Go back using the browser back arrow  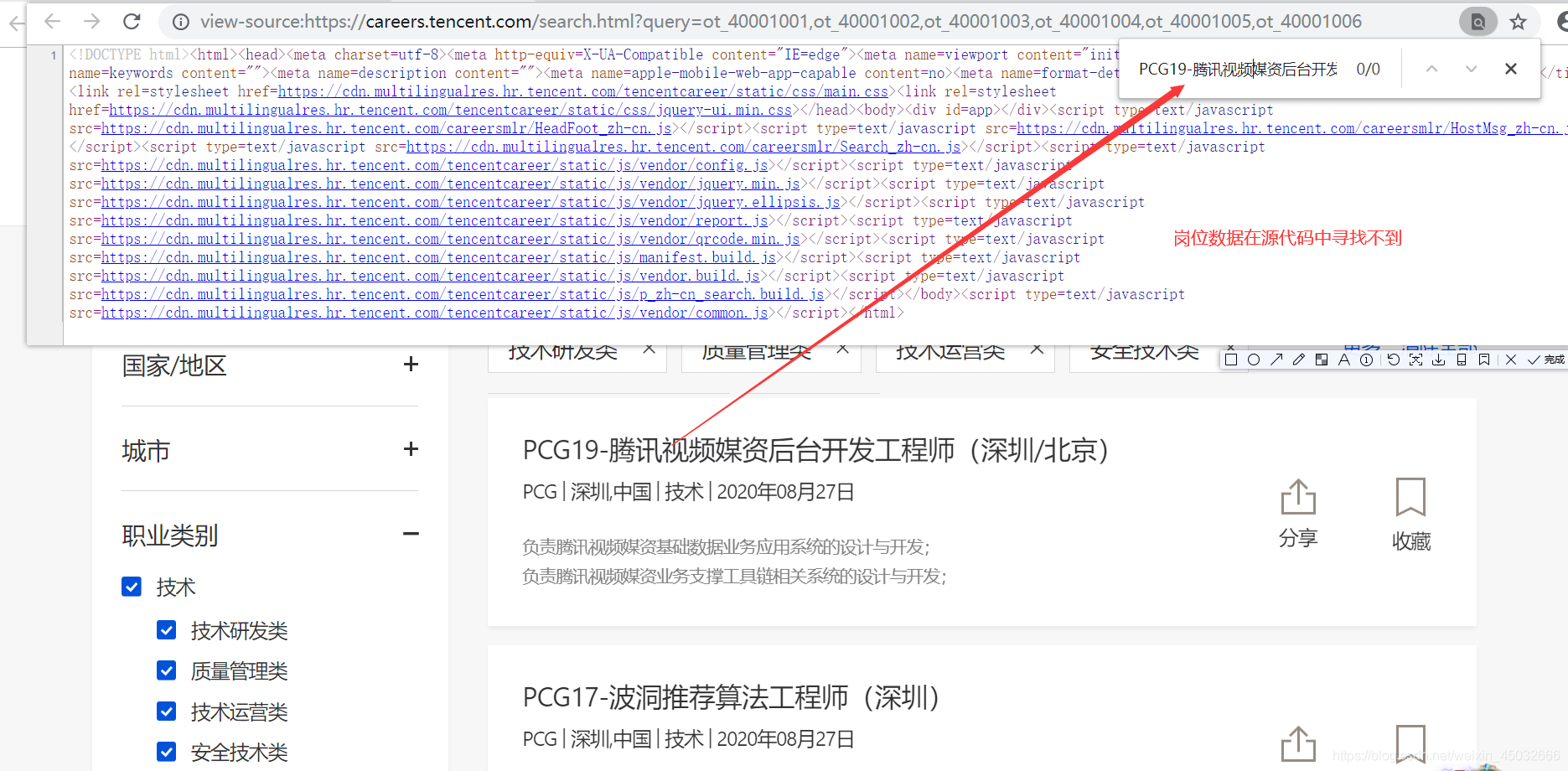point(53,21)
